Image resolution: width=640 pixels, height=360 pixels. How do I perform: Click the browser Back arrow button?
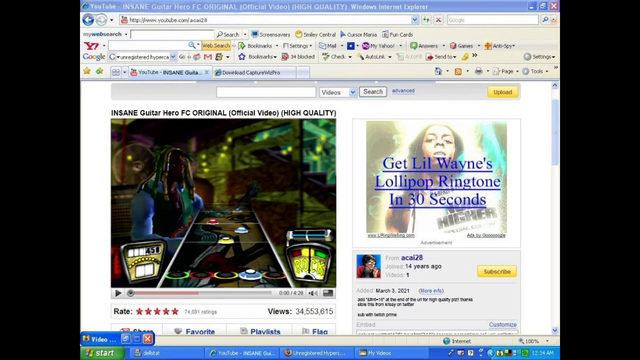click(x=88, y=20)
